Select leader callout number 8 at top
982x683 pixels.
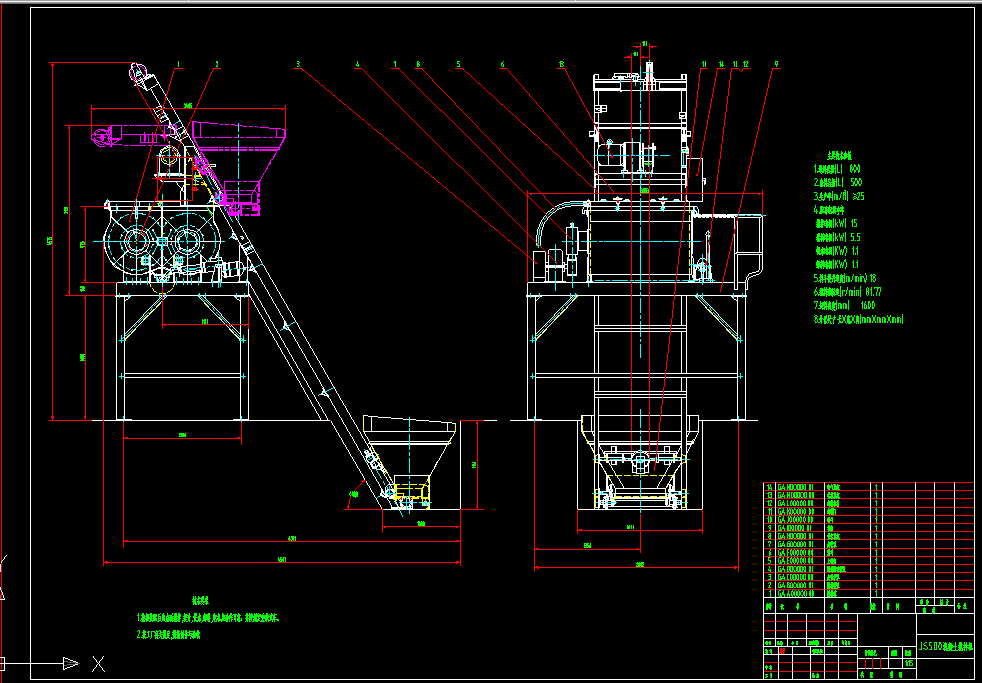click(418, 64)
